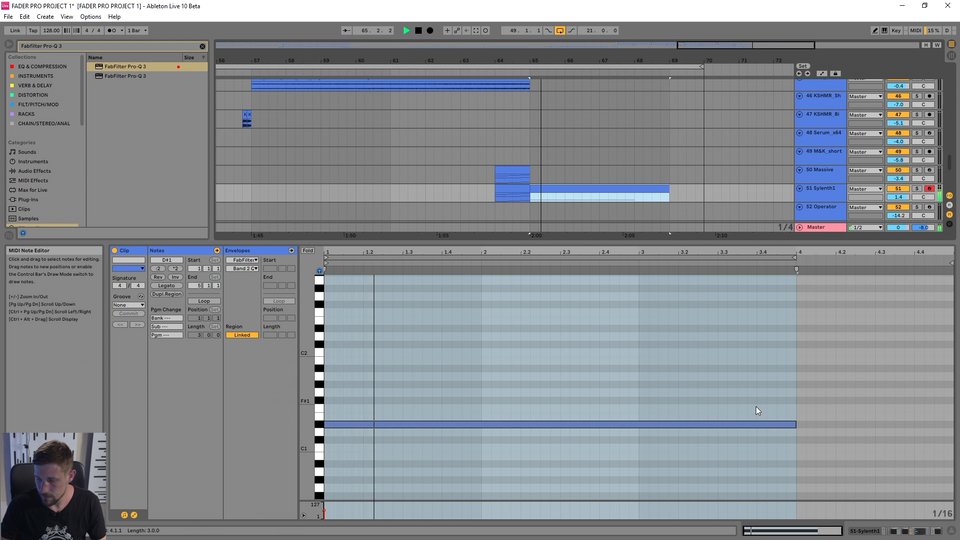This screenshot has height=540, width=960.
Task: Arm track 52 Operator for recording
Action: 929,207
